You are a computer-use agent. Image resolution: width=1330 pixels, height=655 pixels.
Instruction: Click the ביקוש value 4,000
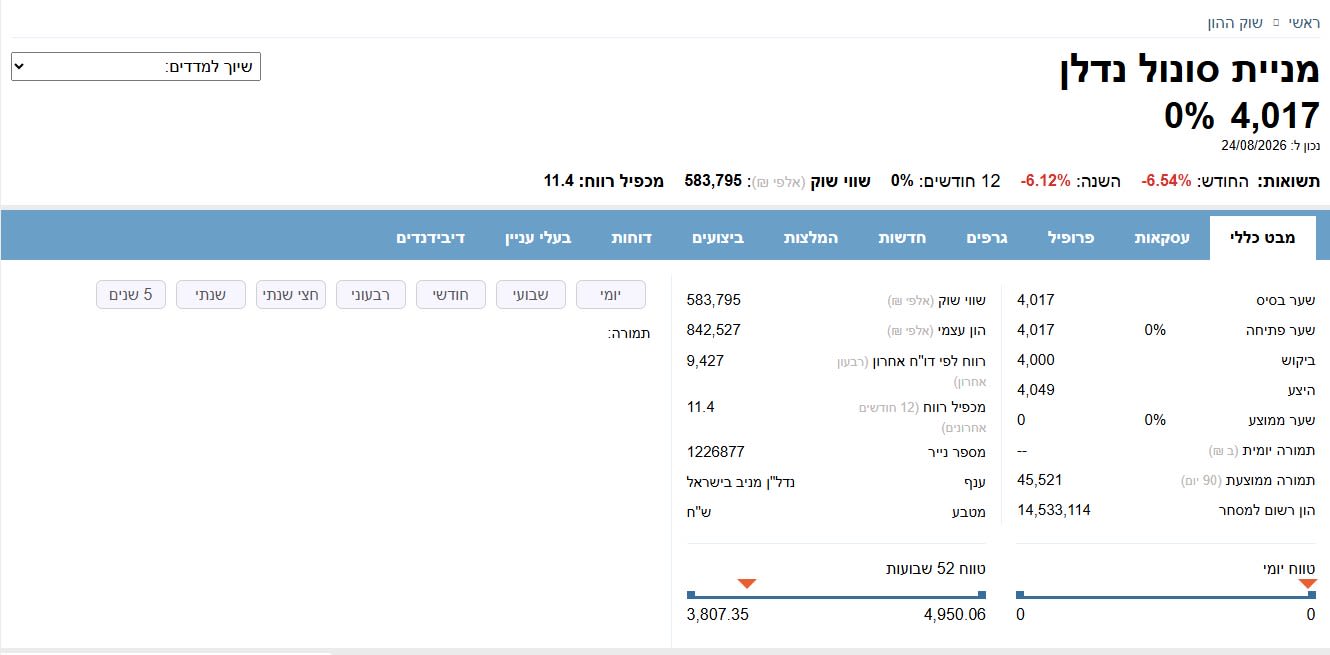[x=1036, y=360]
